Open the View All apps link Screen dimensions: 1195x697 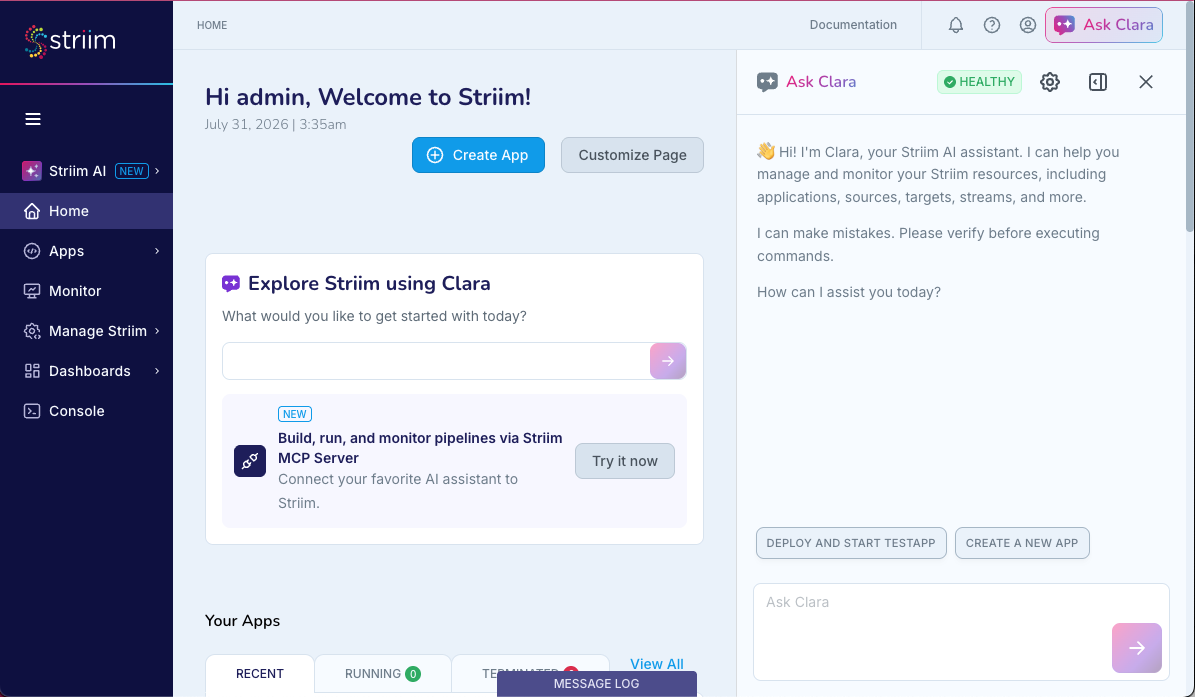[x=656, y=663]
